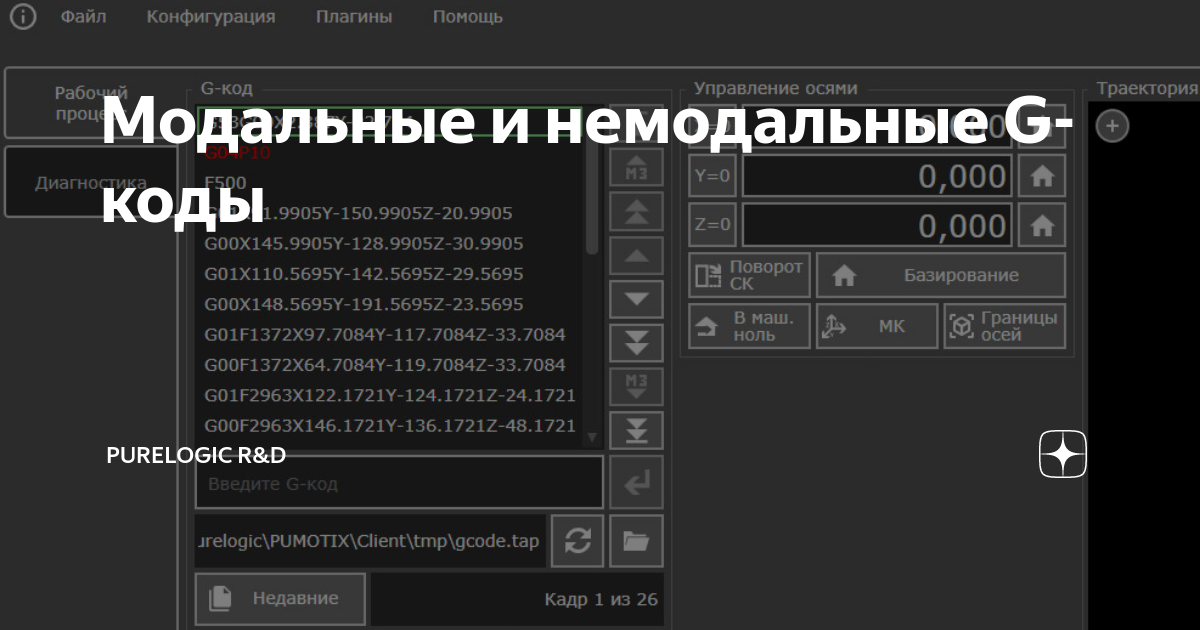Viewport: 1200px width, 630px height.
Task: Click the G-code list scroll down arrow
Action: (591, 437)
